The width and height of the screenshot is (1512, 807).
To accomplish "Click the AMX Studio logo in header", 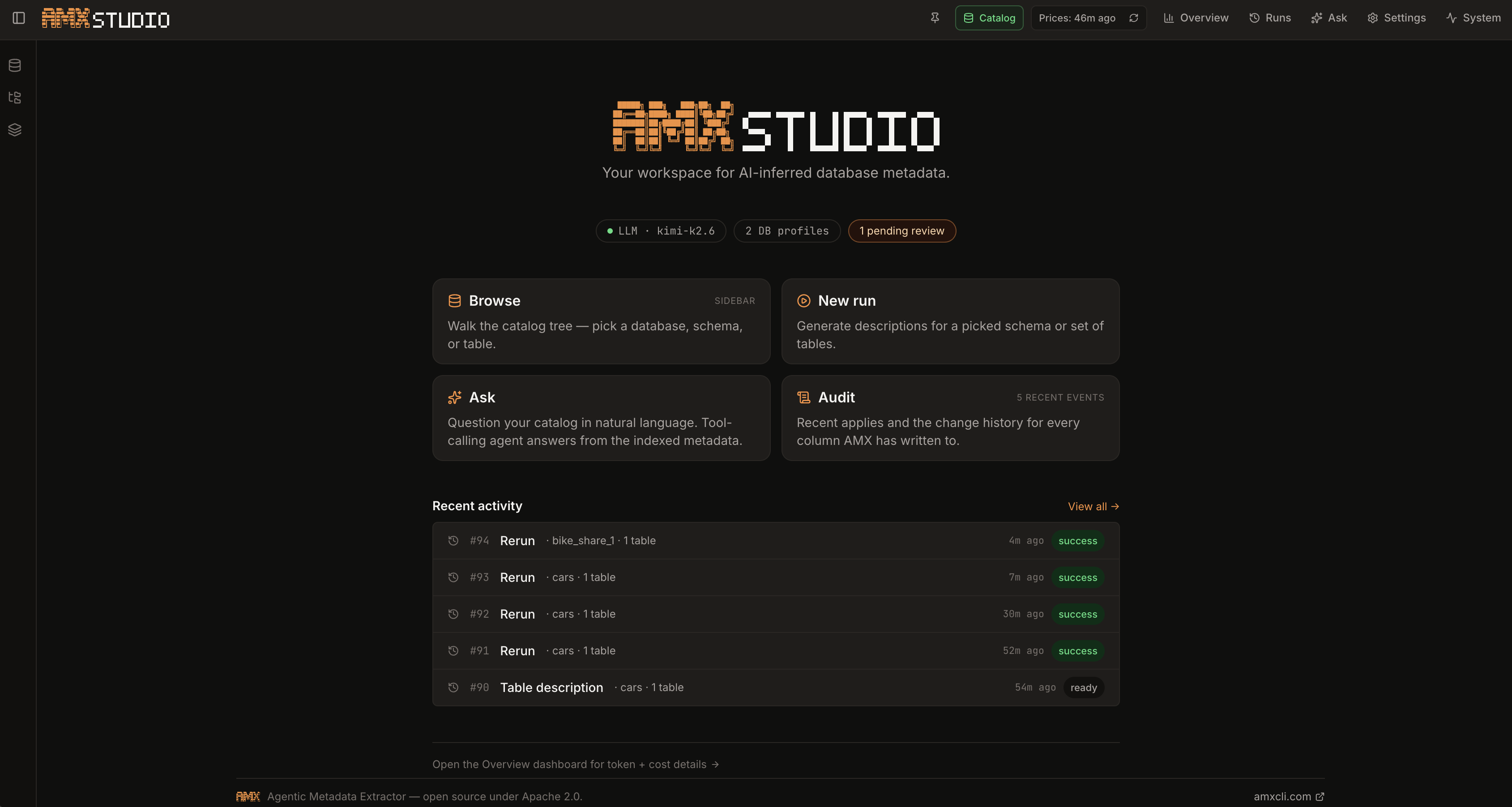I will coord(106,19).
